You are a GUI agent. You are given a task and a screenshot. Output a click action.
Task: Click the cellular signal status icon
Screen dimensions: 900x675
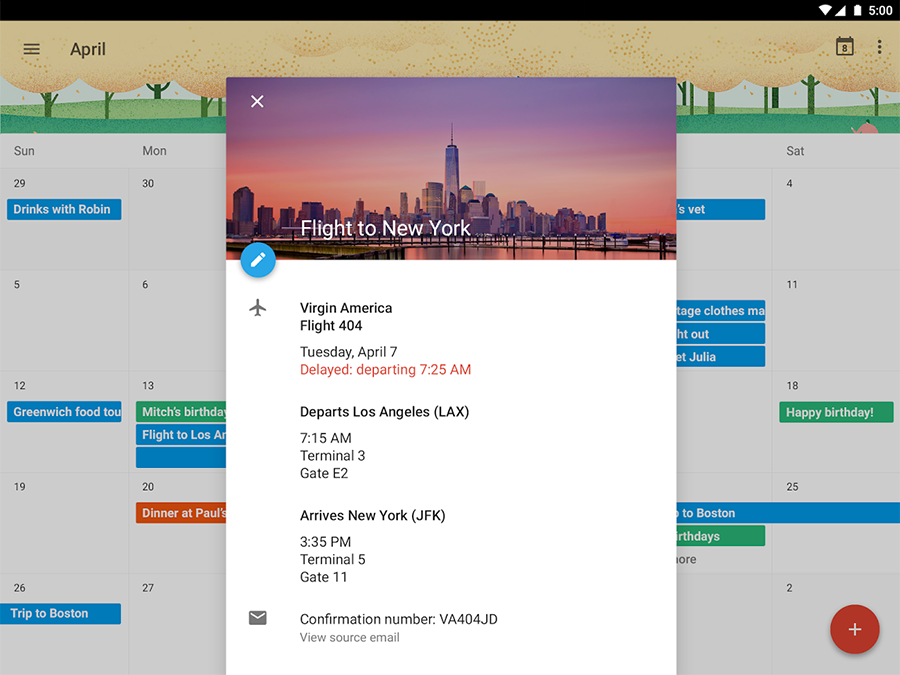click(840, 10)
